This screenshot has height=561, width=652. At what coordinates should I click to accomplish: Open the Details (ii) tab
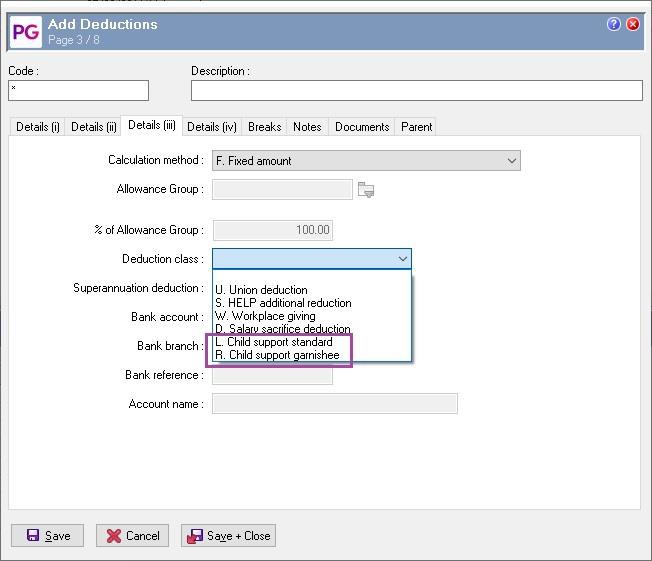click(x=94, y=127)
